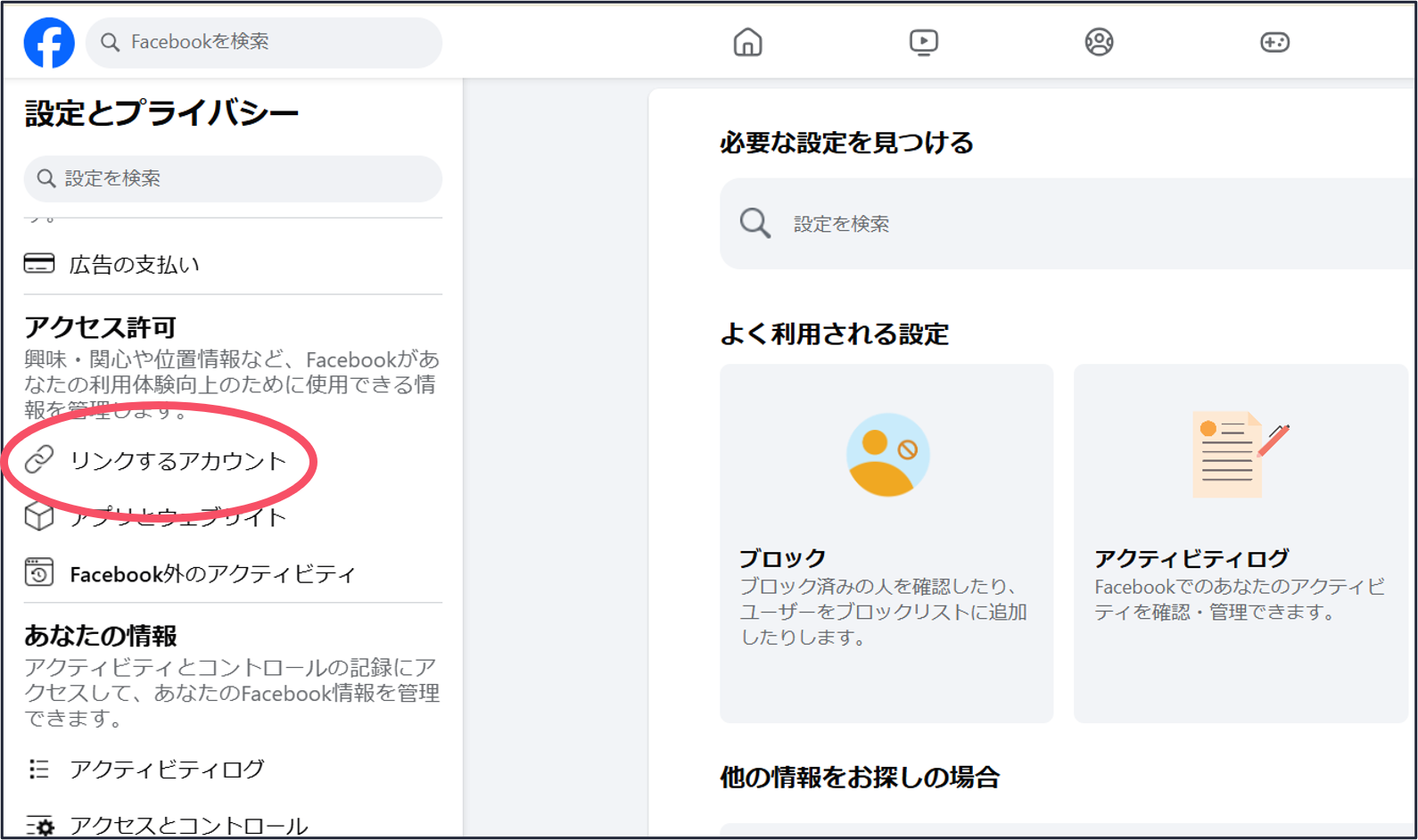Open the ブロック settings card
The image size is (1418, 840).
[886, 543]
